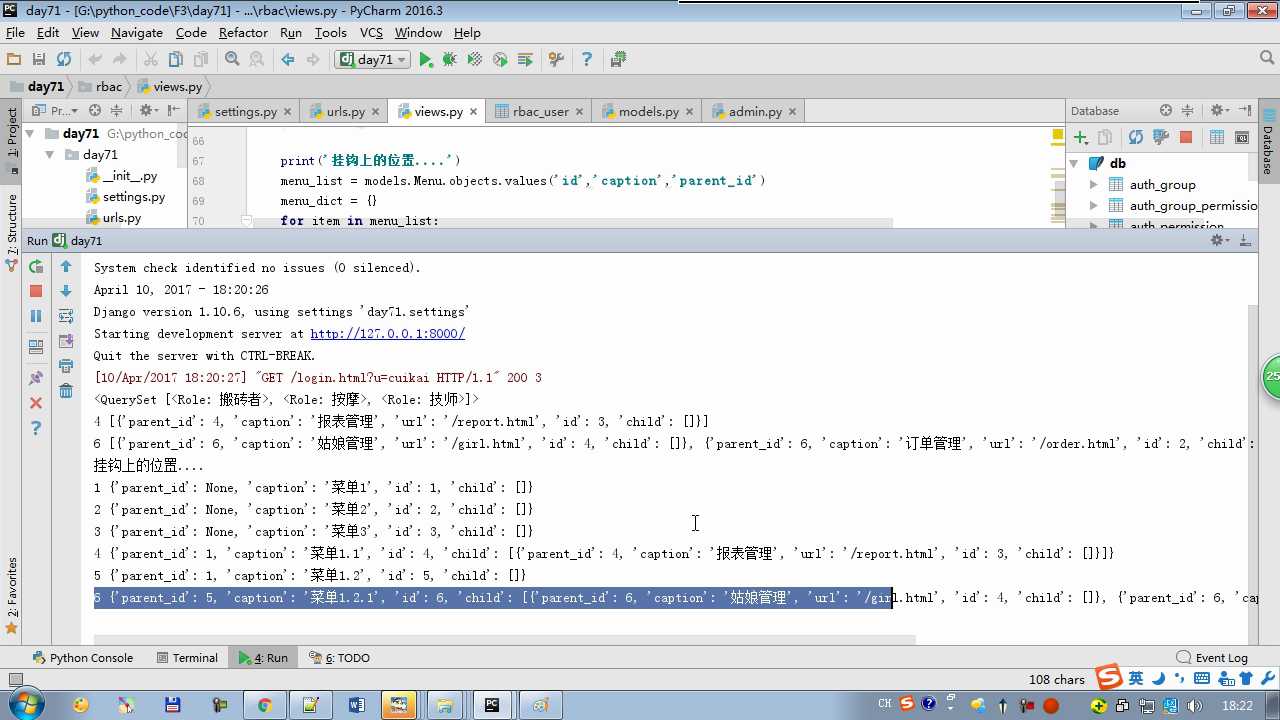Screen dimensions: 1280x720
Task: Click the Save All toolbar icon
Action: click(x=39, y=60)
